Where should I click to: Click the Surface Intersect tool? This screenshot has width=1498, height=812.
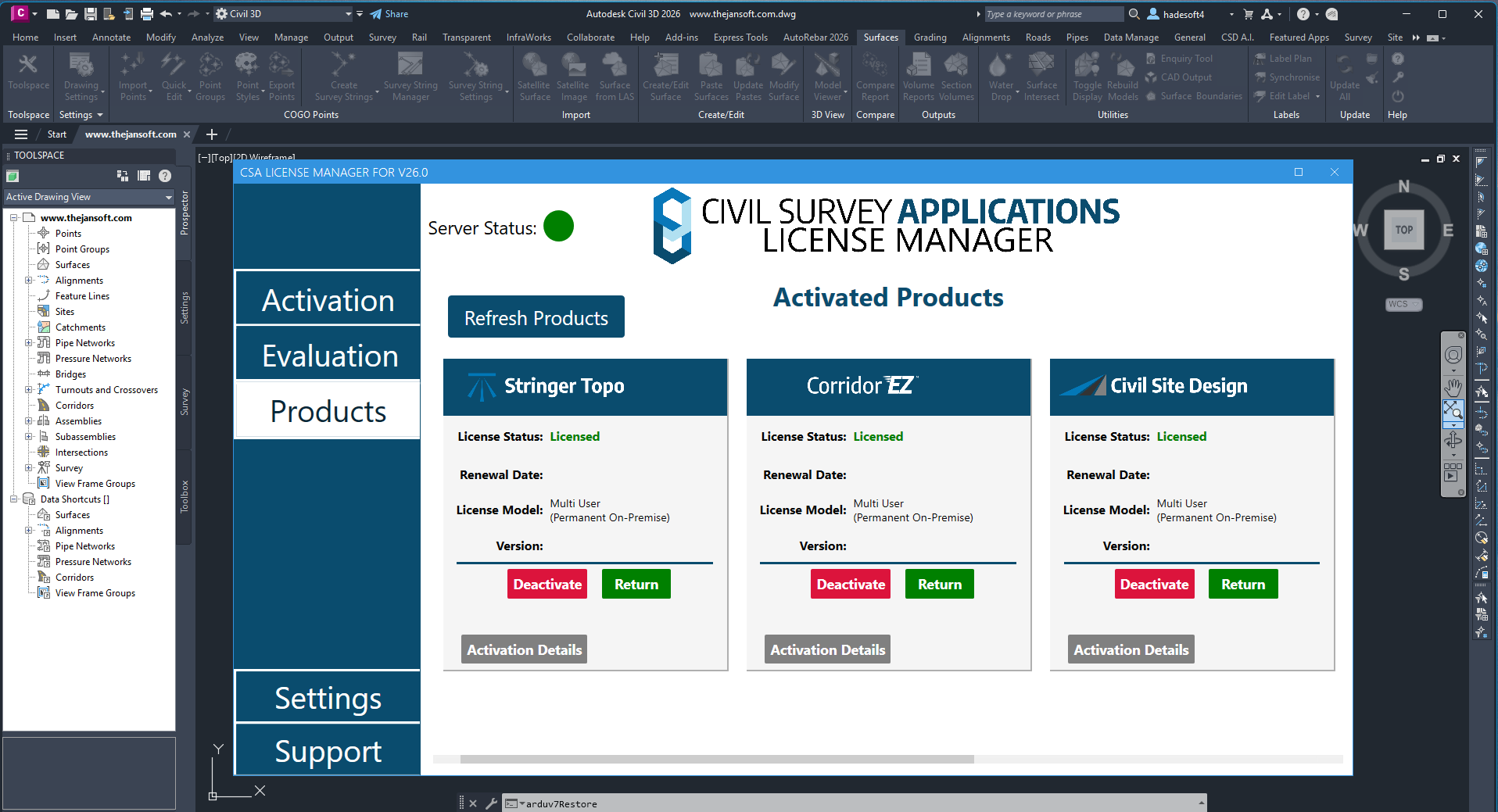click(x=1041, y=77)
